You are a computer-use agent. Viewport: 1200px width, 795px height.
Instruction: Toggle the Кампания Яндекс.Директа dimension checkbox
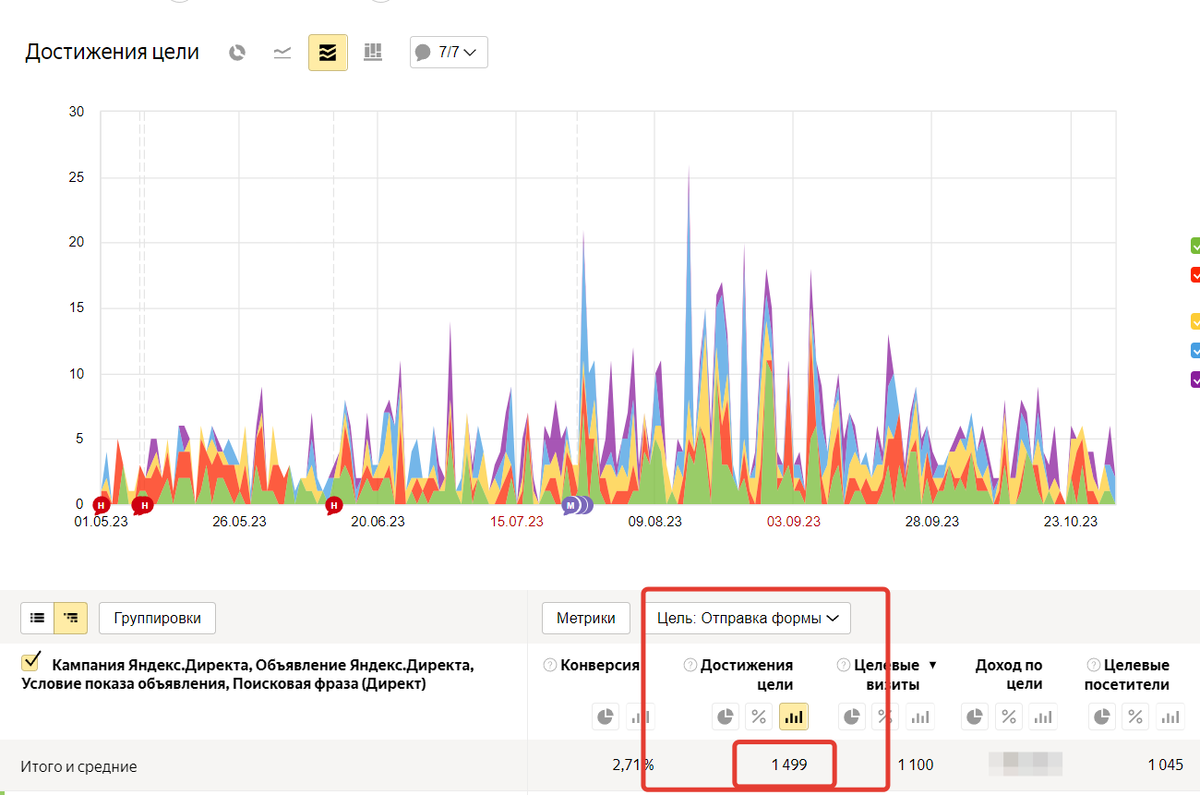31,661
